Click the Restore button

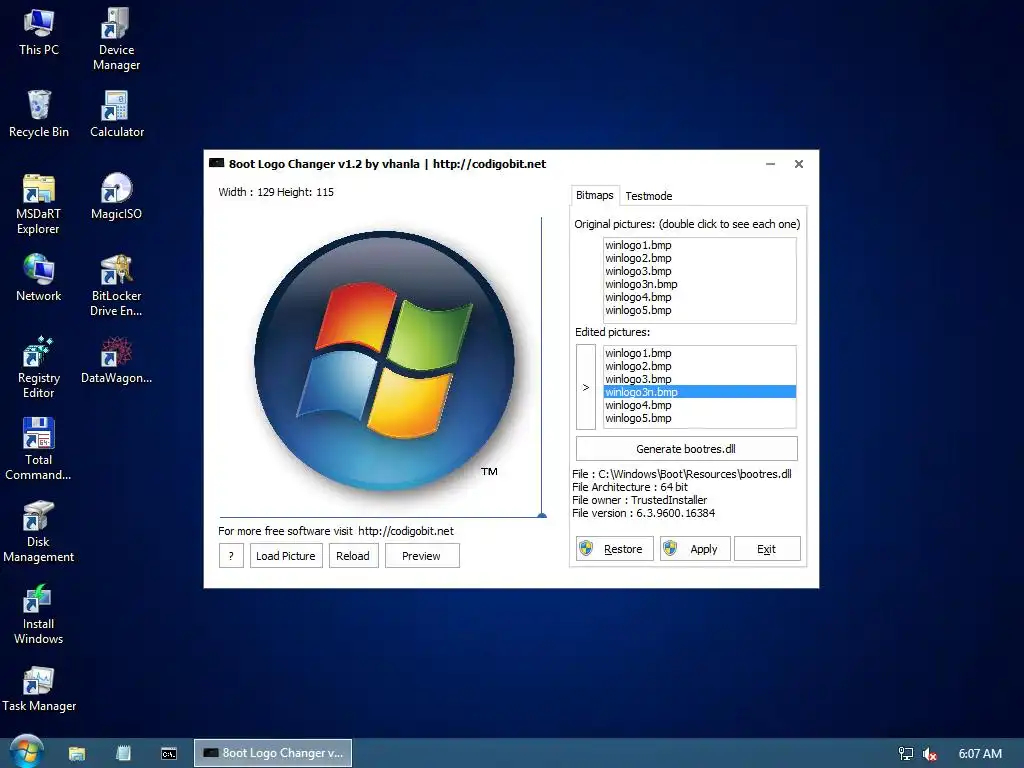coord(615,549)
